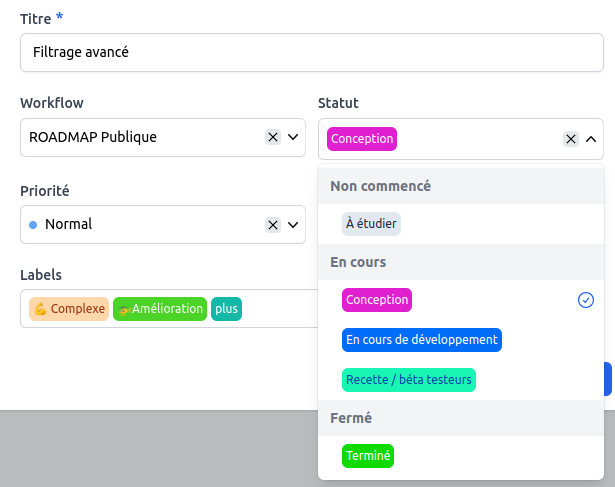The height and width of the screenshot is (487, 615).
Task: Click the blue dot beside Normal
Action: coord(33,225)
